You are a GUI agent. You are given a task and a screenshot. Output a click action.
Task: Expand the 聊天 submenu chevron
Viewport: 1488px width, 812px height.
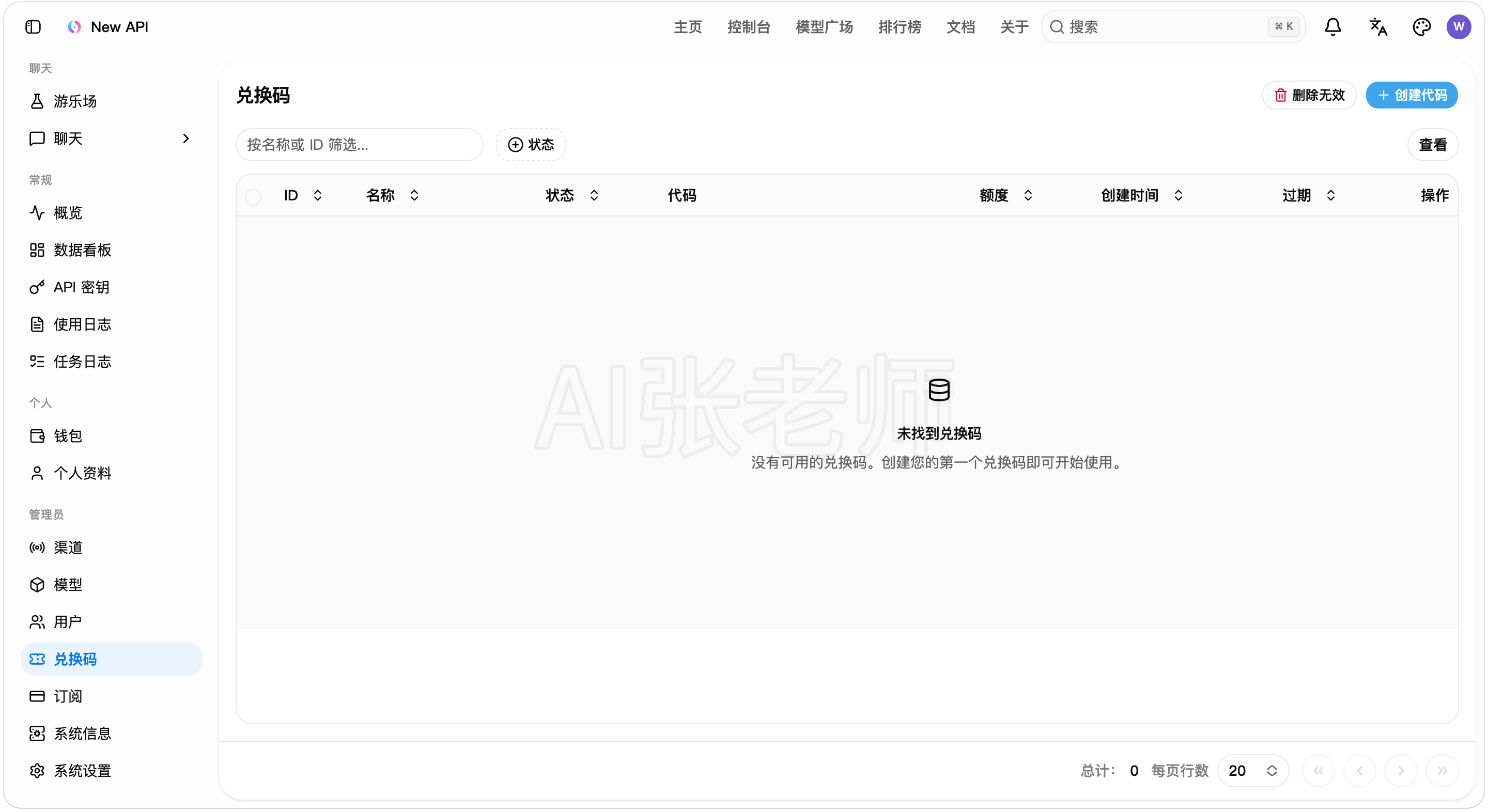pos(185,138)
